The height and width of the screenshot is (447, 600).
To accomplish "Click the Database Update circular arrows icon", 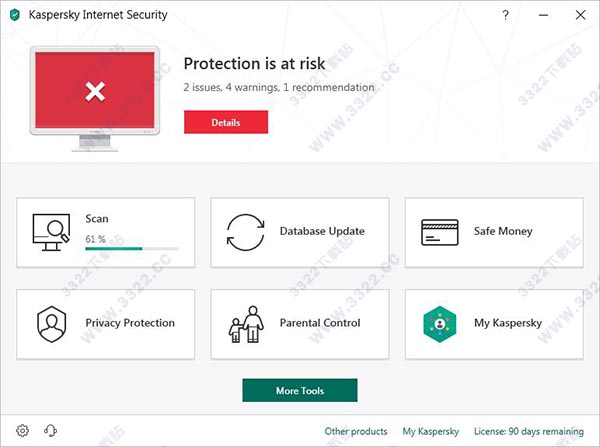I will tap(245, 231).
